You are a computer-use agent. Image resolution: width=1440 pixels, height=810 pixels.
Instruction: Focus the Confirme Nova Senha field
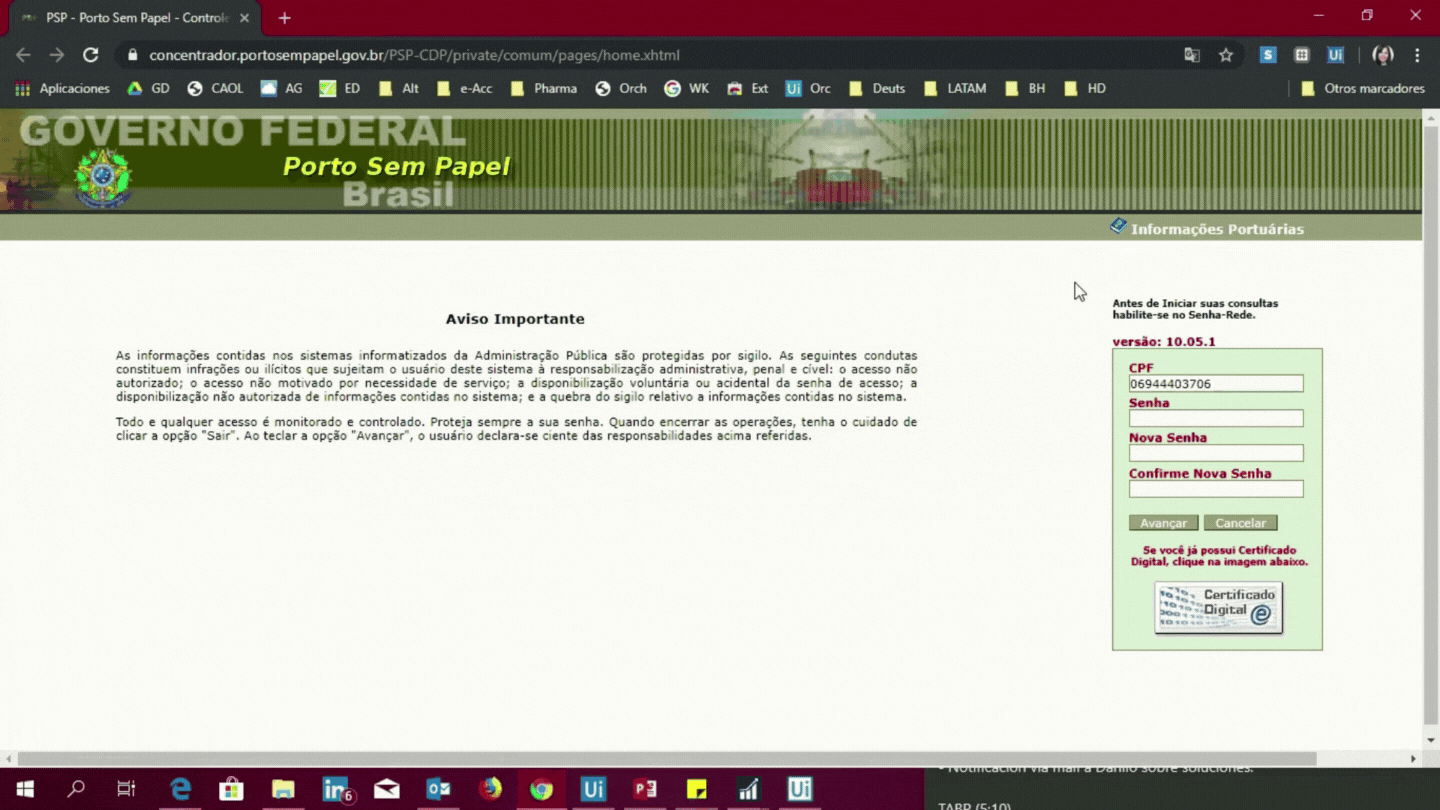[1216, 489]
